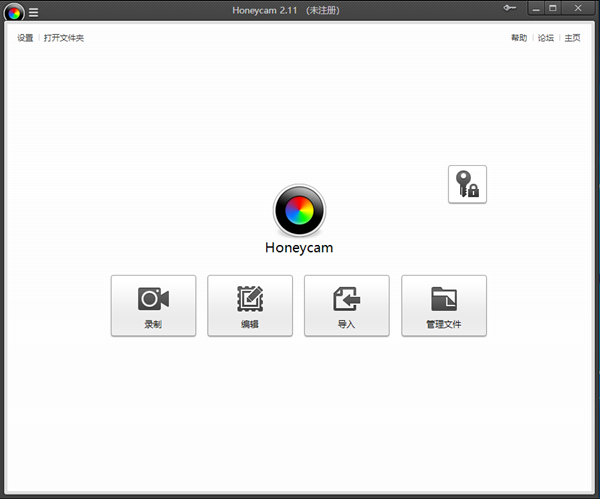600x499 pixels.
Task: Maximize the Honeycam window
Action: [553, 8]
